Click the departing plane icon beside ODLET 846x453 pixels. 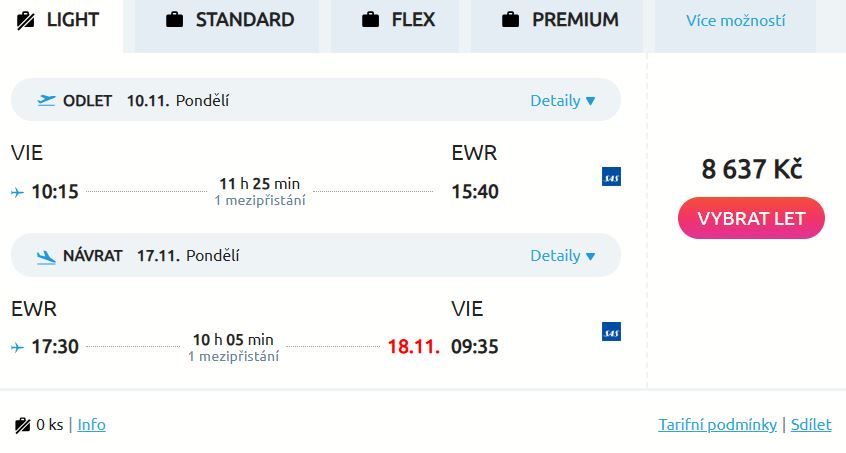[x=46, y=100]
